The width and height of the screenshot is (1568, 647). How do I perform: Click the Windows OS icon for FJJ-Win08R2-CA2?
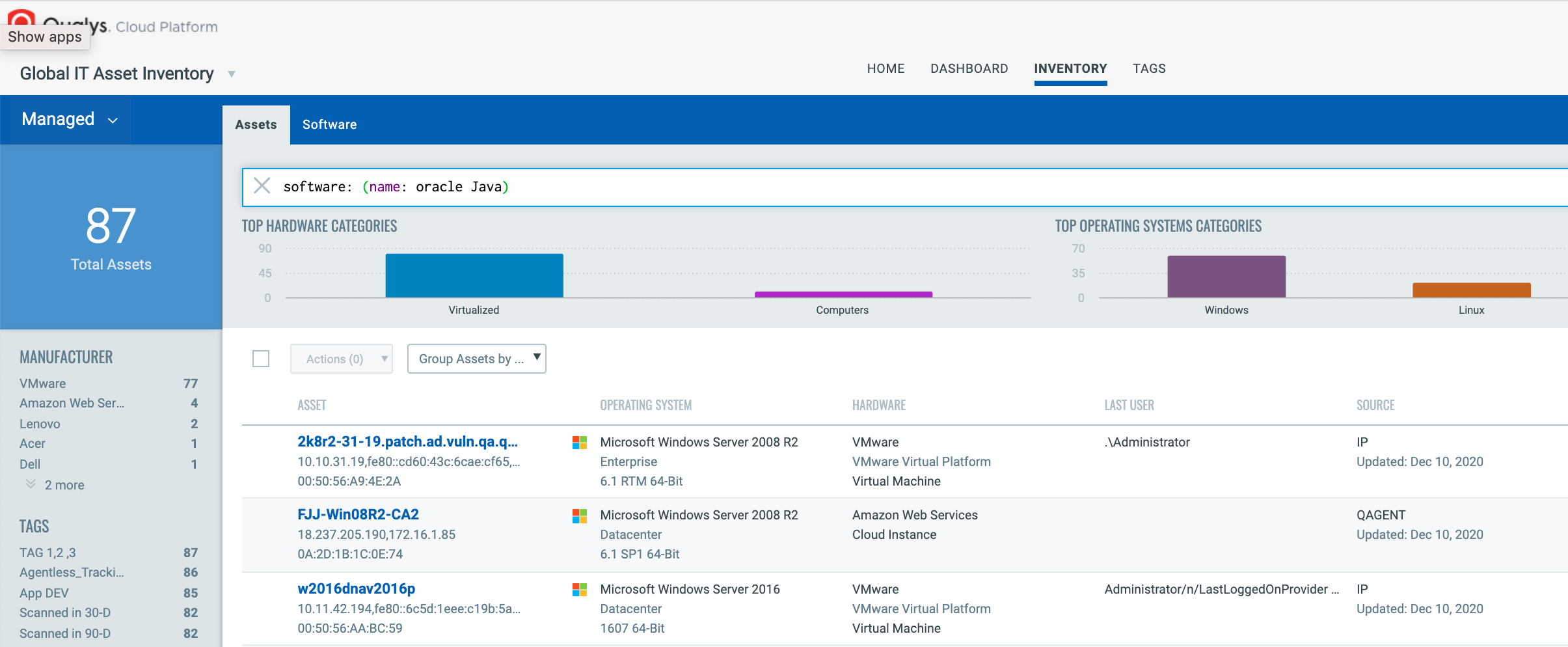(x=578, y=516)
